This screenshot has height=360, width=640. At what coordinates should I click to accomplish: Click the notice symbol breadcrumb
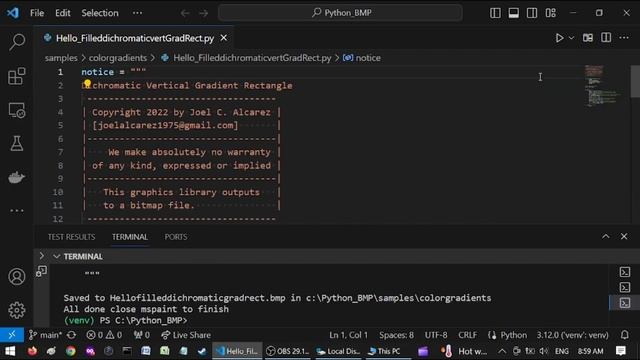(368, 58)
